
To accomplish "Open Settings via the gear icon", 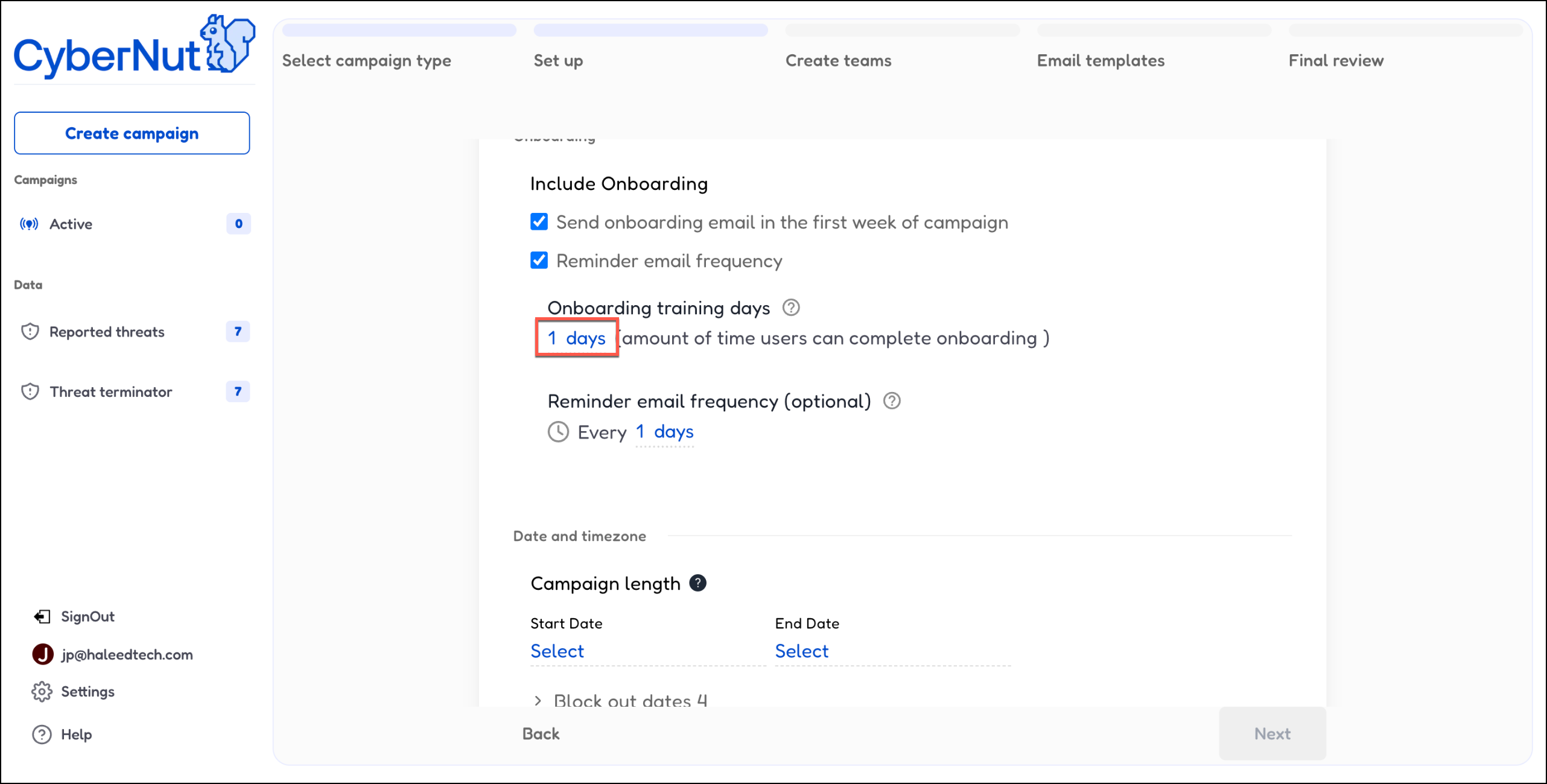I will click(x=42, y=692).
